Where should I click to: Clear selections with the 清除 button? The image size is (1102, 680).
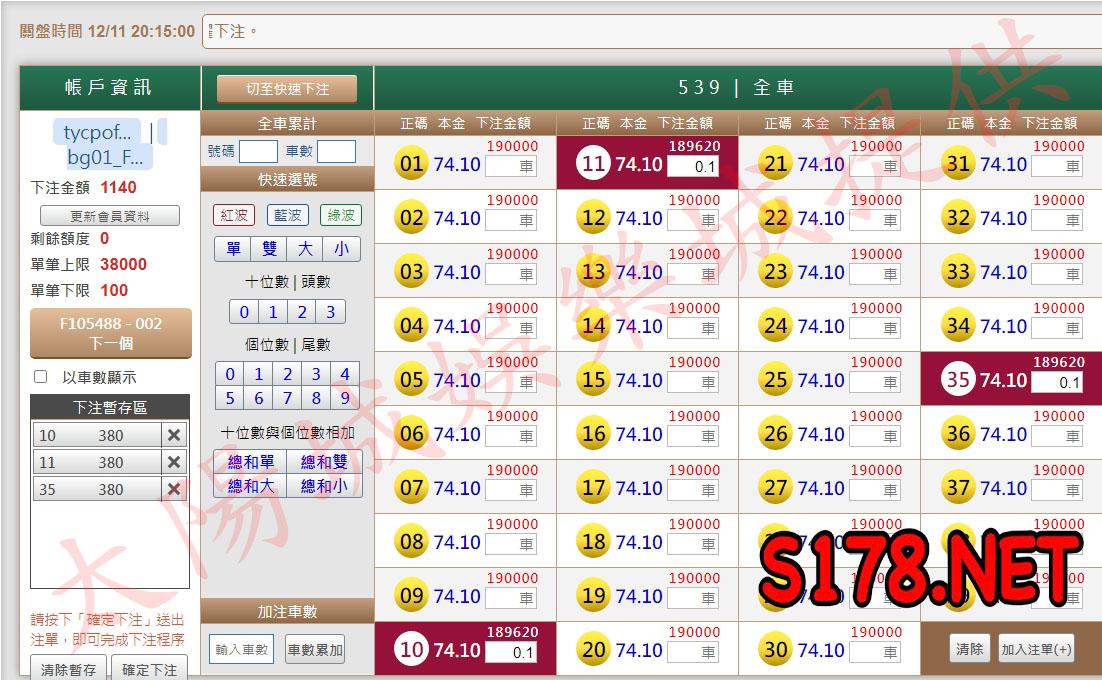(x=970, y=649)
